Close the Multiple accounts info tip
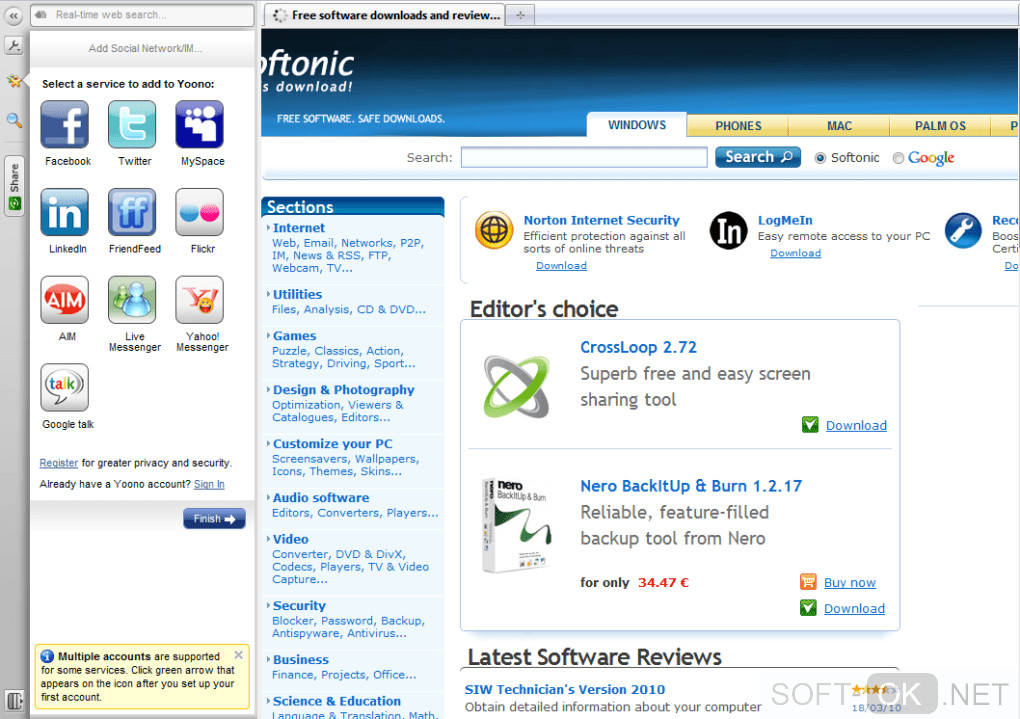1020x719 pixels. point(239,655)
